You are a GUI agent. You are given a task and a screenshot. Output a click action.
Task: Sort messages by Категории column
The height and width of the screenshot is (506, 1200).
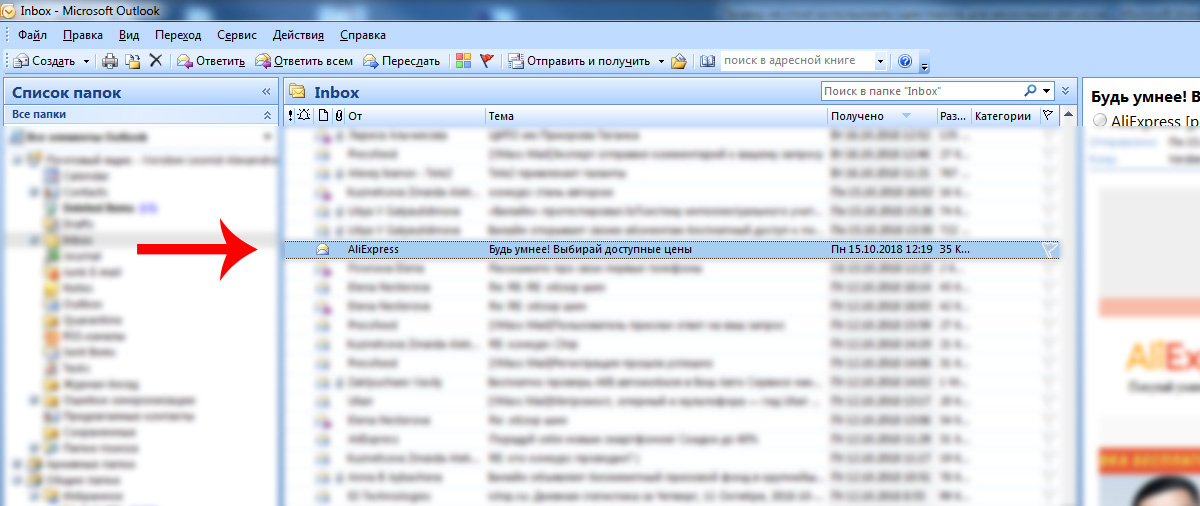pos(1005,116)
